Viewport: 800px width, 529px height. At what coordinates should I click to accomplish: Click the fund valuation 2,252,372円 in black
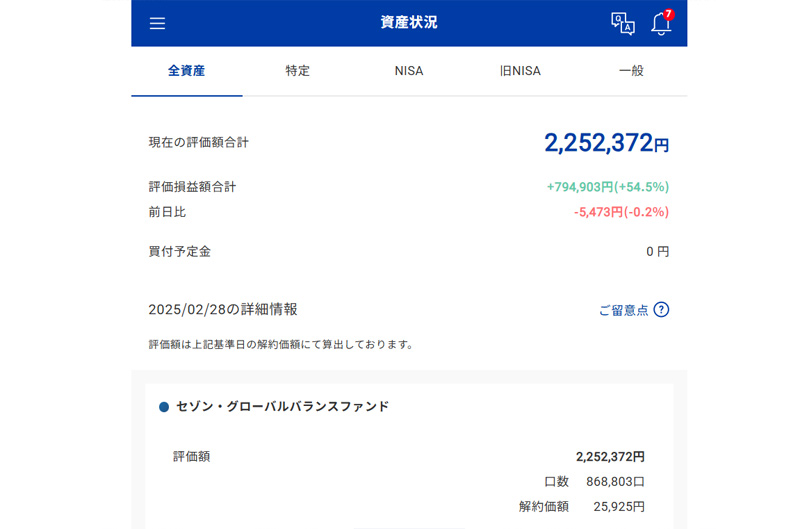point(610,457)
